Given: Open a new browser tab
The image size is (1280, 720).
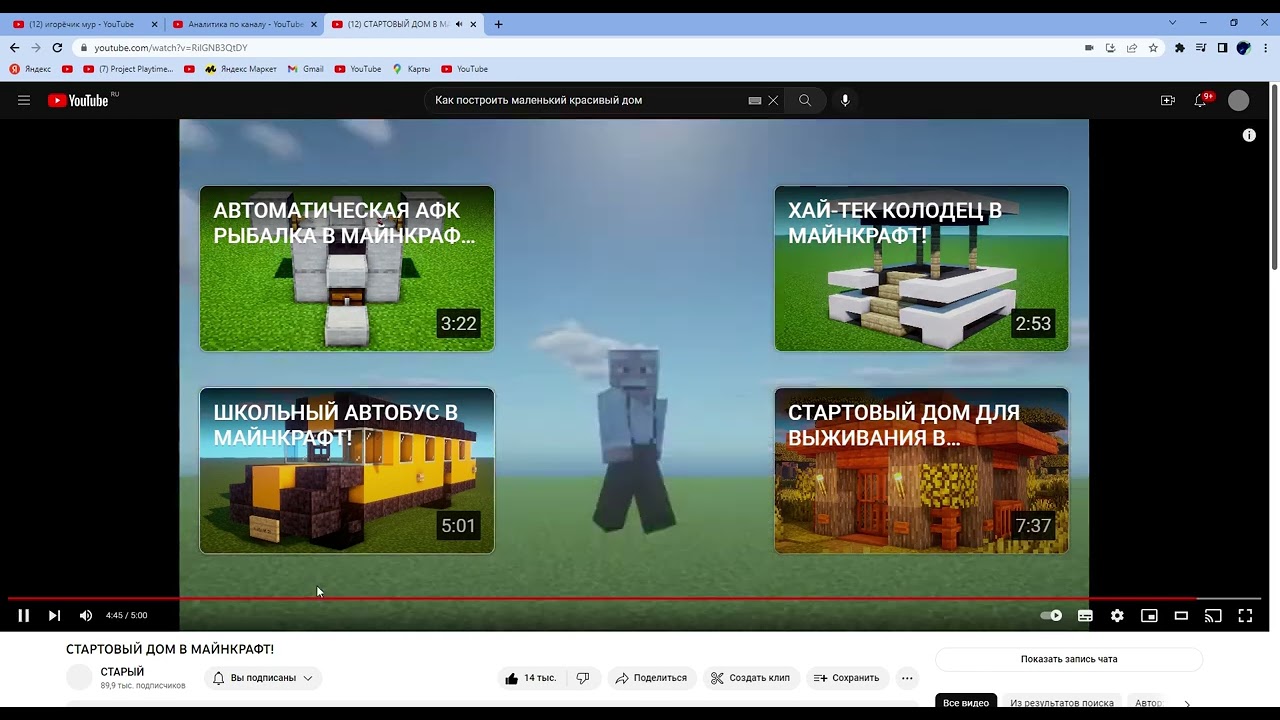Looking at the screenshot, I should (x=498, y=24).
